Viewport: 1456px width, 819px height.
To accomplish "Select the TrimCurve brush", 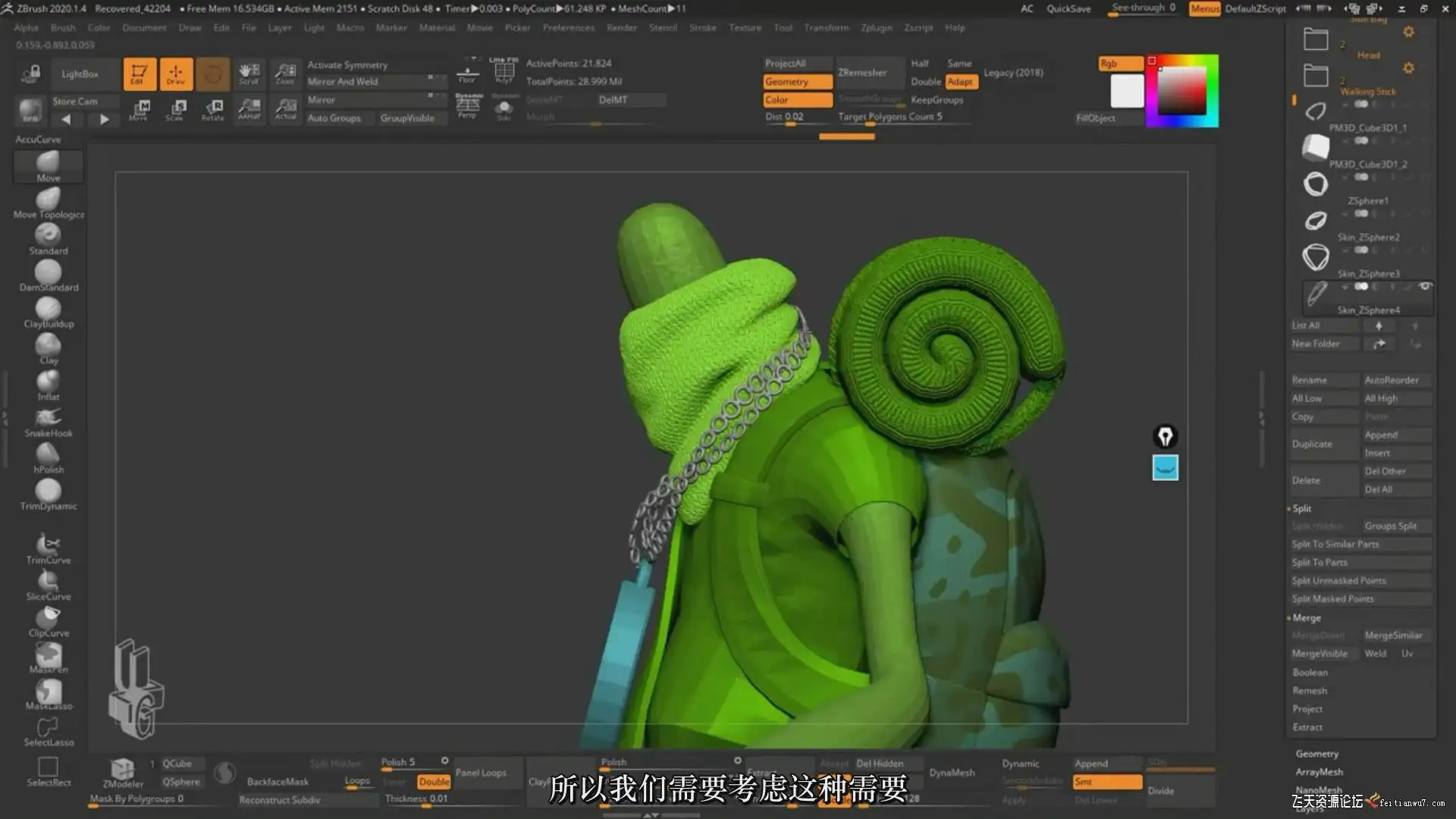I will click(x=48, y=548).
